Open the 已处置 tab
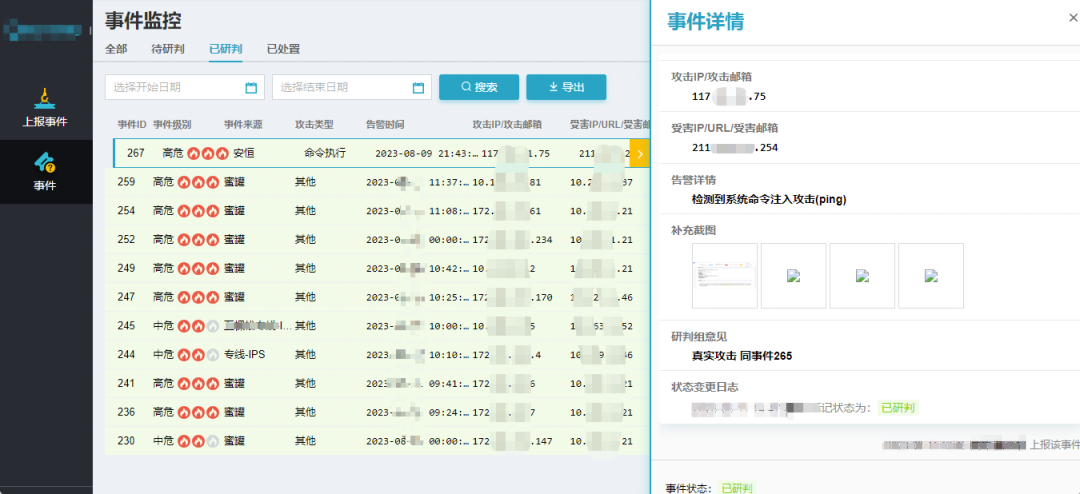 pyautogui.click(x=283, y=49)
